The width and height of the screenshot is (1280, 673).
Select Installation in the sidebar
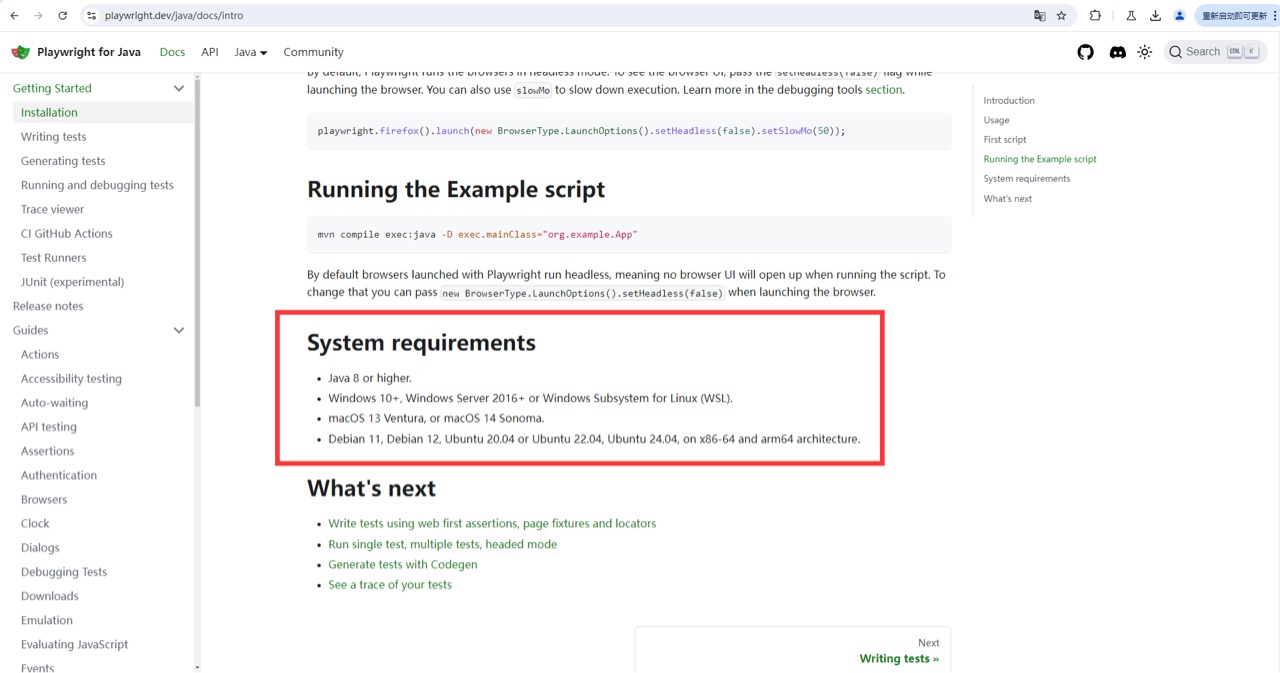pyautogui.click(x=103, y=113)
